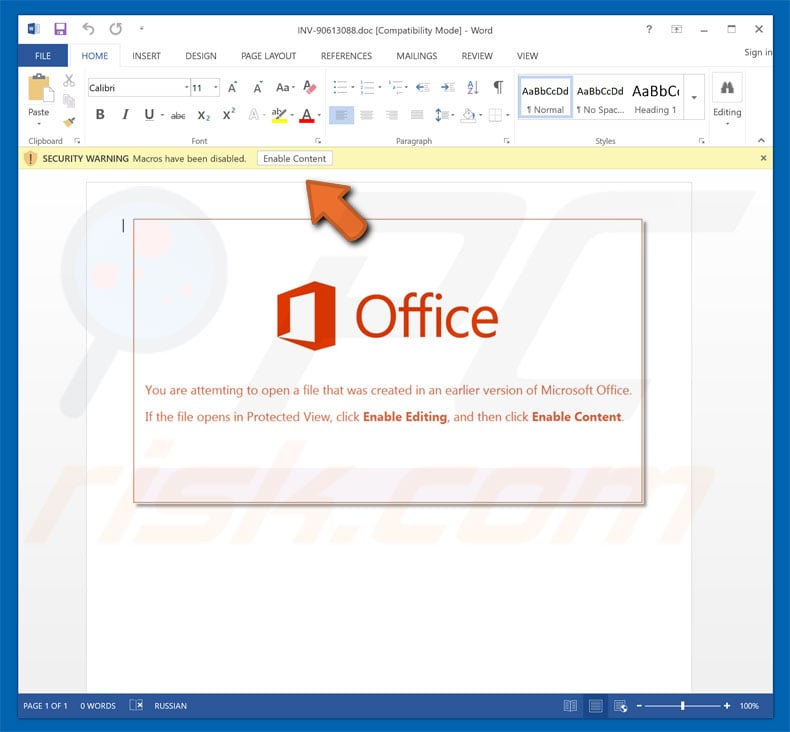Dismiss the security warning bar
Image resolution: width=790 pixels, height=732 pixels.
(763, 158)
